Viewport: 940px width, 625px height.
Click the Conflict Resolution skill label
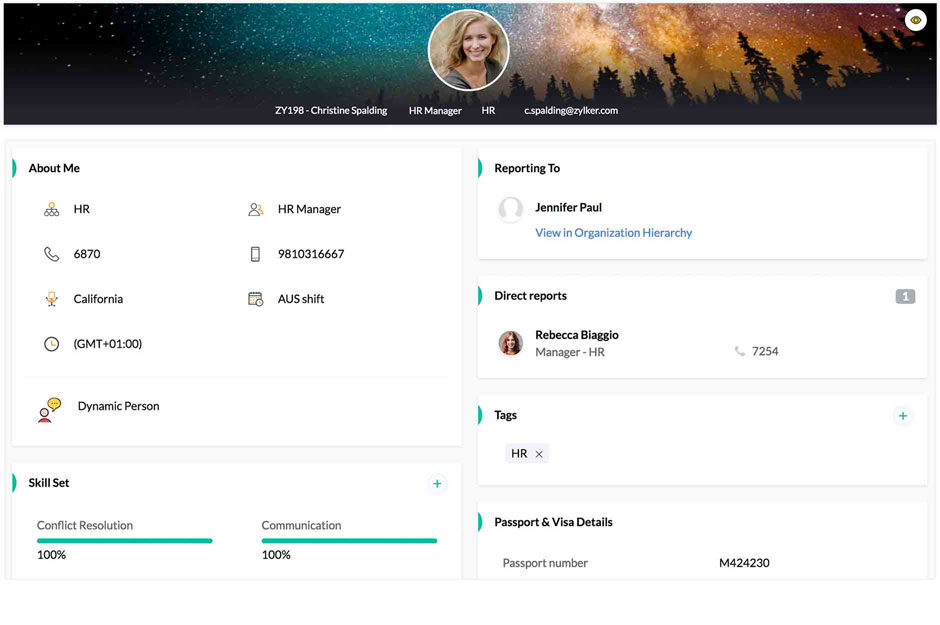(x=85, y=526)
